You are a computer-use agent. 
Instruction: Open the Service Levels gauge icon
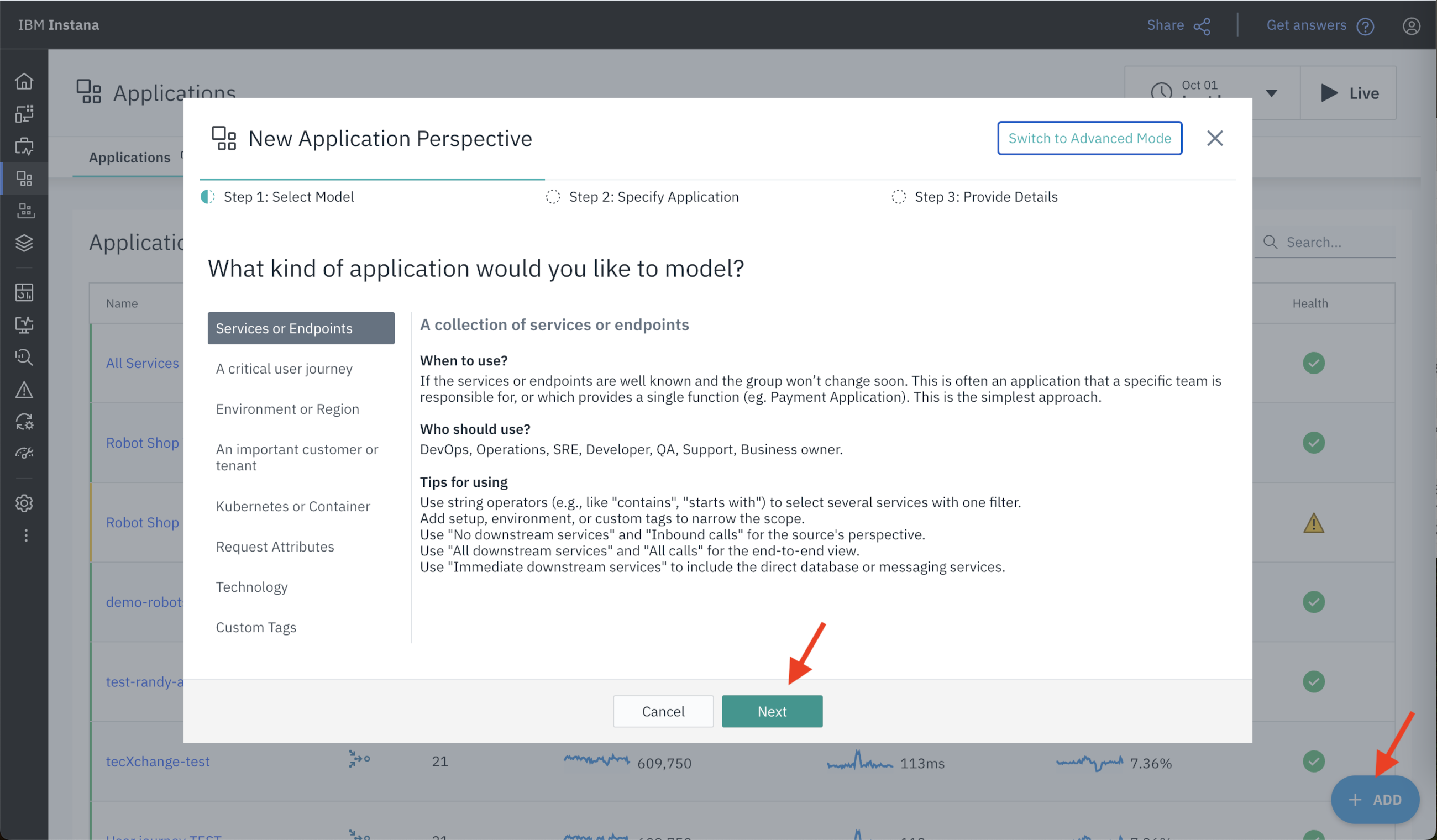(24, 452)
